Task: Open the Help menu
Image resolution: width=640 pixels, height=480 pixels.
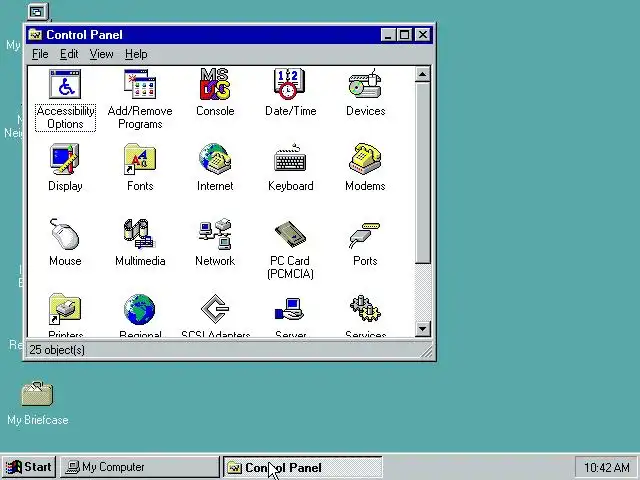Action: (x=136, y=54)
